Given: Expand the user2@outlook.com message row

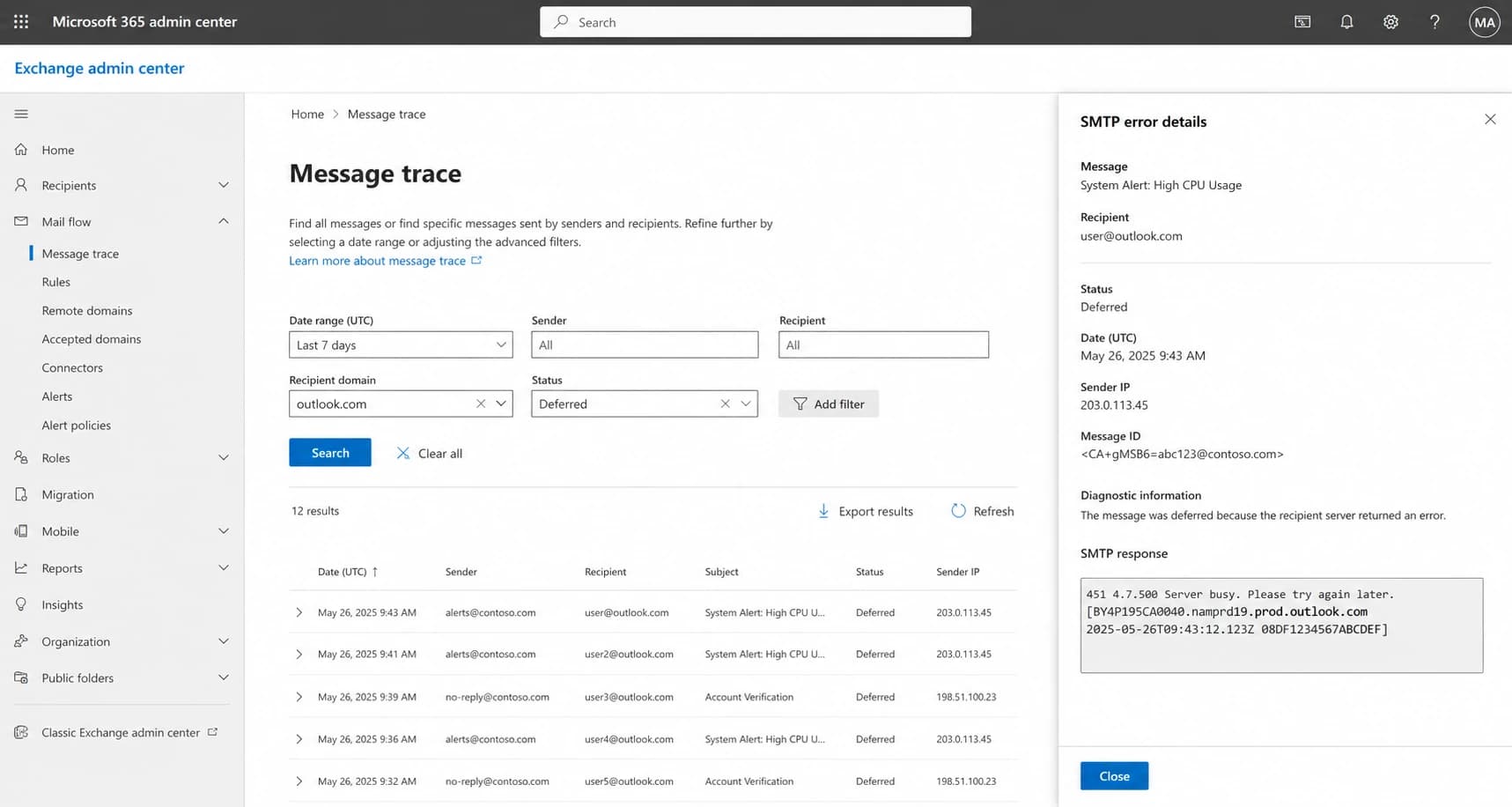Looking at the screenshot, I should 299,654.
